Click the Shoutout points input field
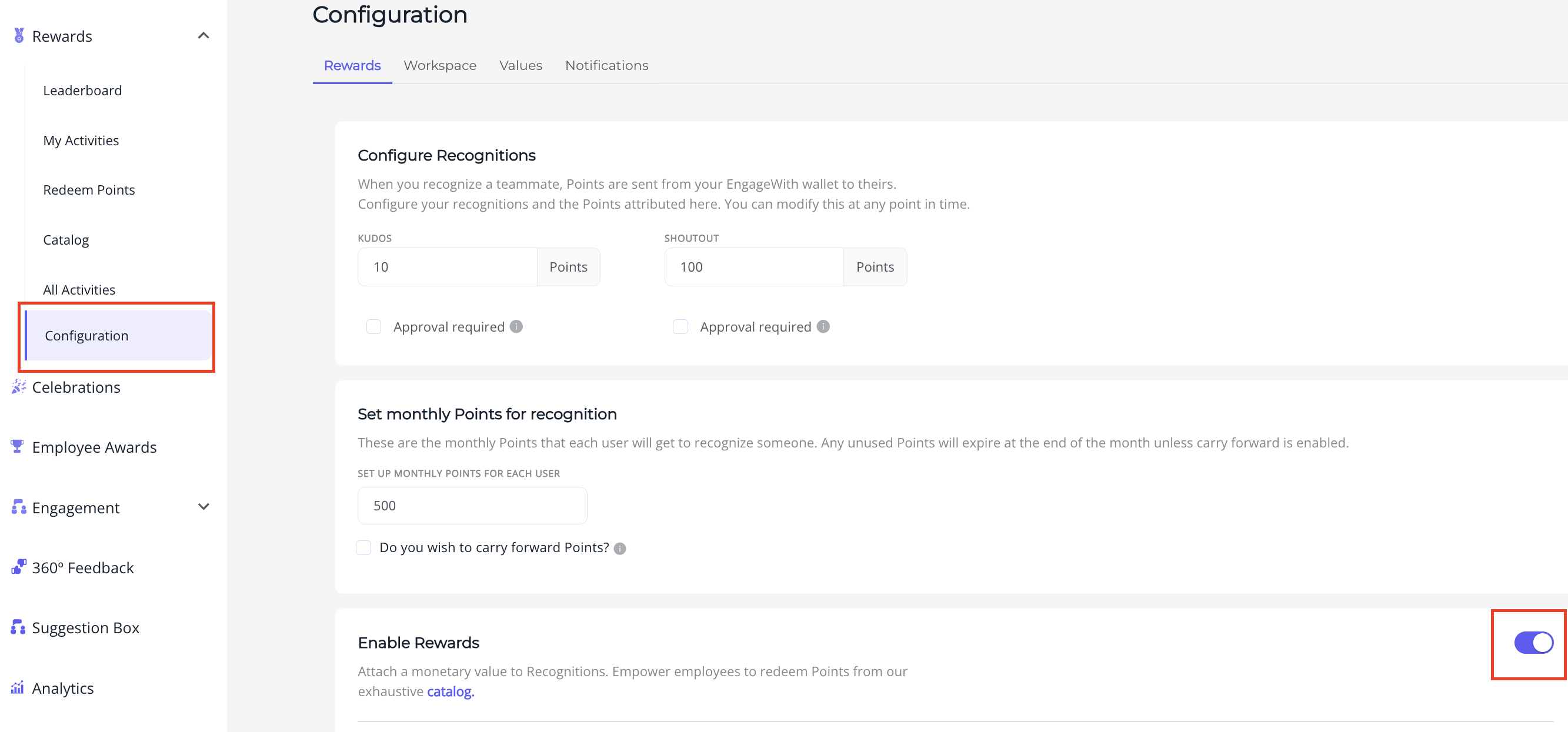Screen dimensions: 1568x732 (754, 266)
